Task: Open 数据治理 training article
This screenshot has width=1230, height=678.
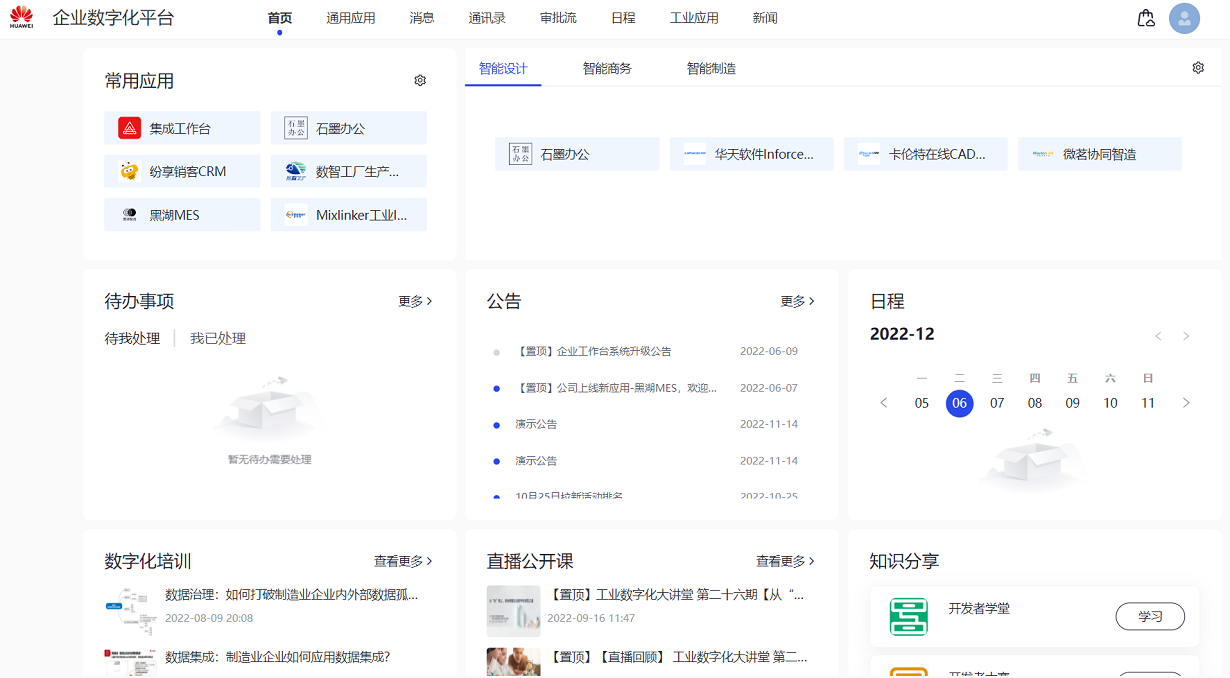Action: tap(291, 594)
